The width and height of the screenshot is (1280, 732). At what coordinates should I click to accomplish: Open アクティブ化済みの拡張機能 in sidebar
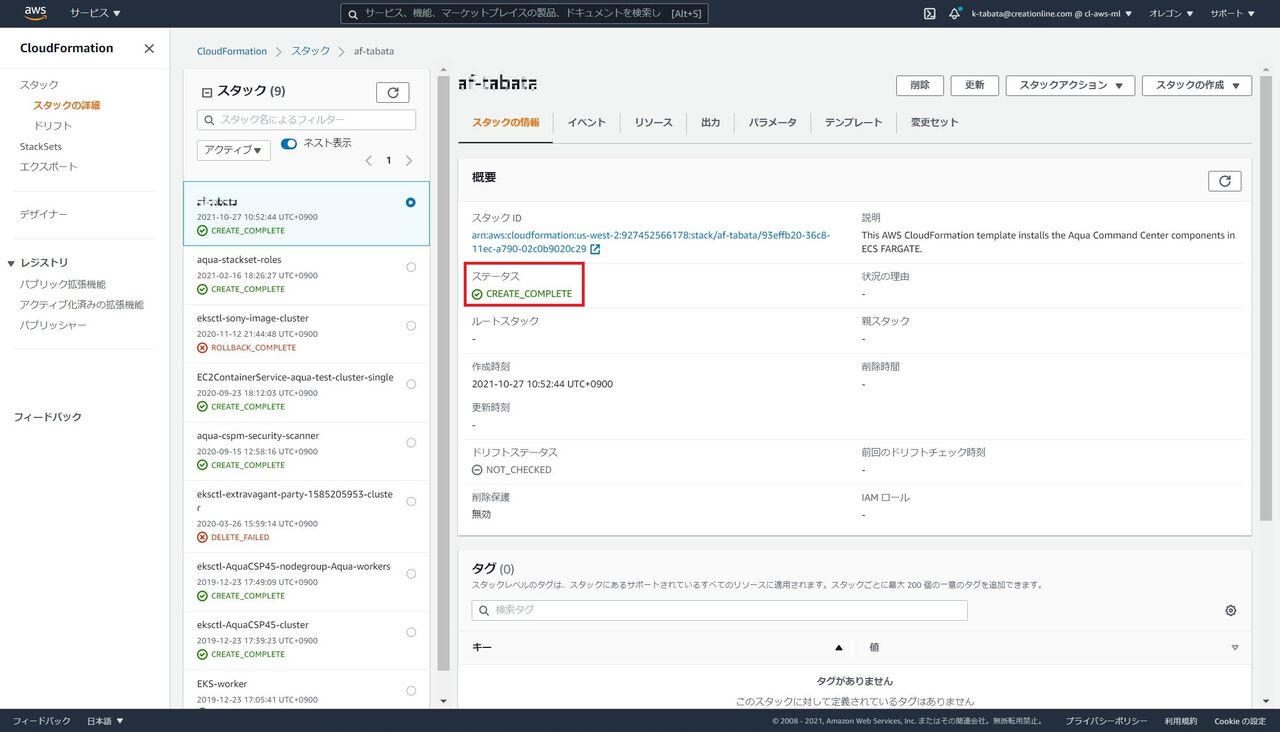pyautogui.click(x=82, y=304)
